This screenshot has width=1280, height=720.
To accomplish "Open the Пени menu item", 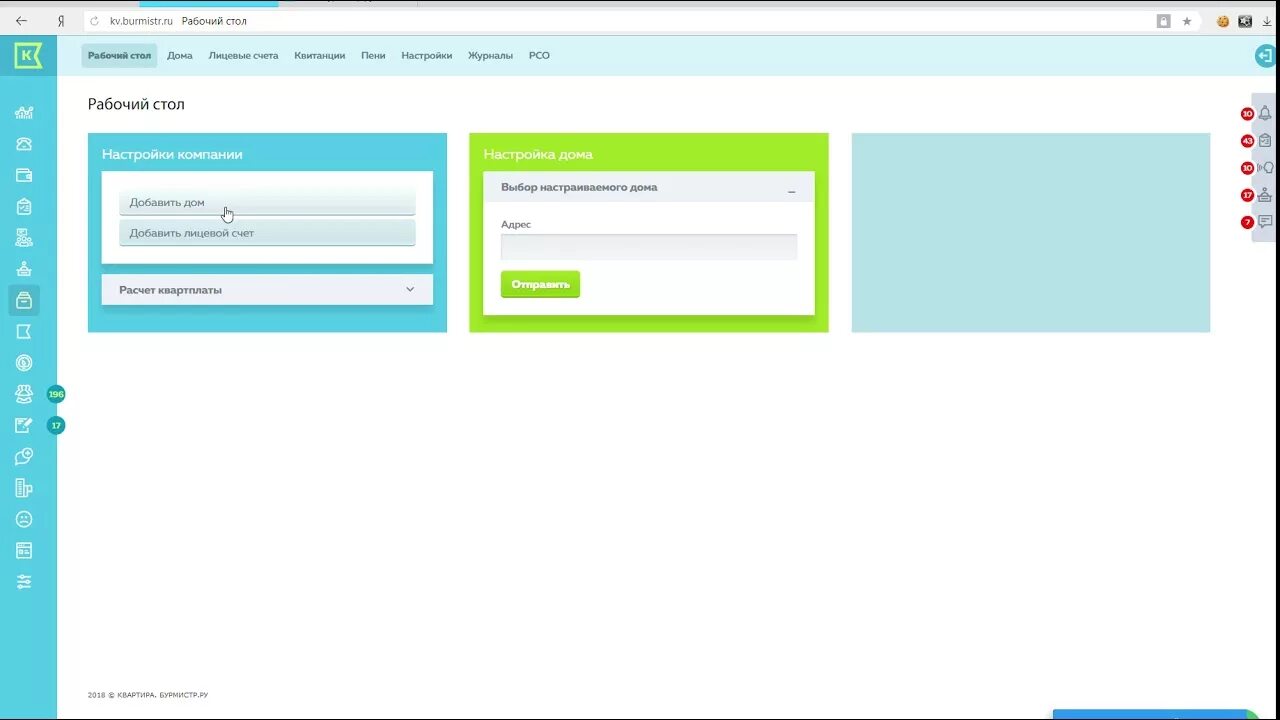I will pyautogui.click(x=373, y=56).
